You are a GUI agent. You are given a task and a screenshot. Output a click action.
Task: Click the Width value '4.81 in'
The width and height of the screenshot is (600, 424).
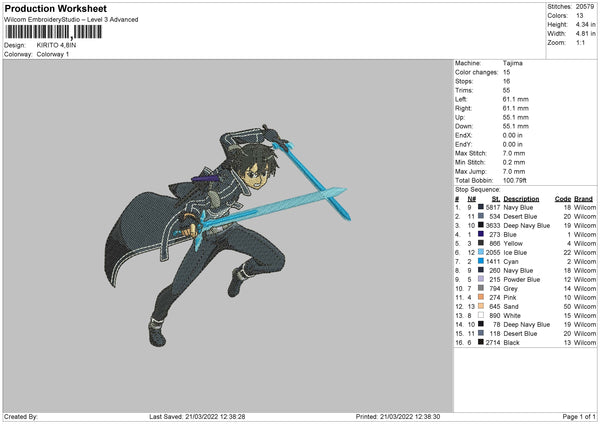[x=585, y=34]
